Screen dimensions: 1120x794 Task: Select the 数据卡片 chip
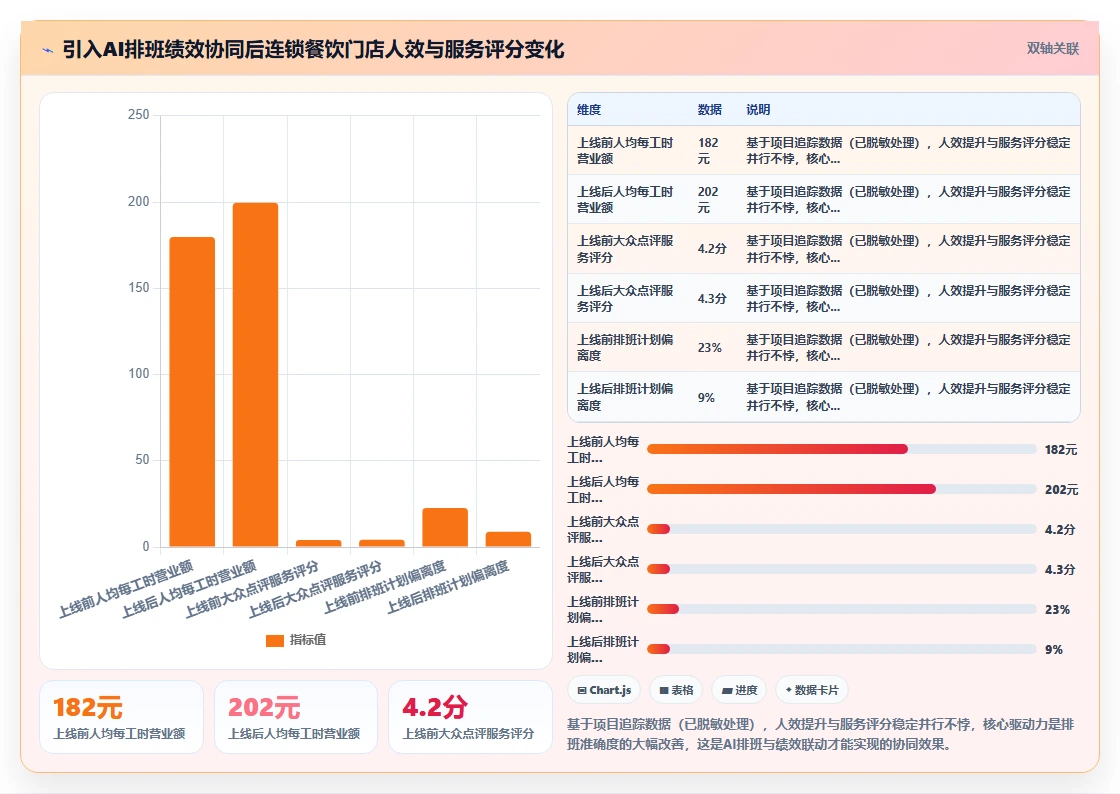pos(812,690)
